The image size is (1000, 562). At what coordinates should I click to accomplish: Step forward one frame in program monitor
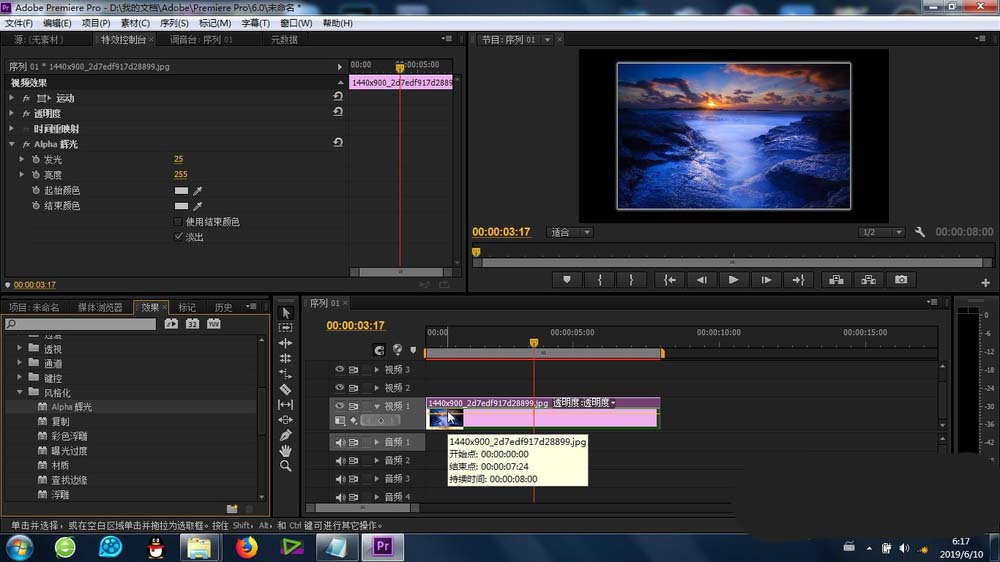[766, 279]
